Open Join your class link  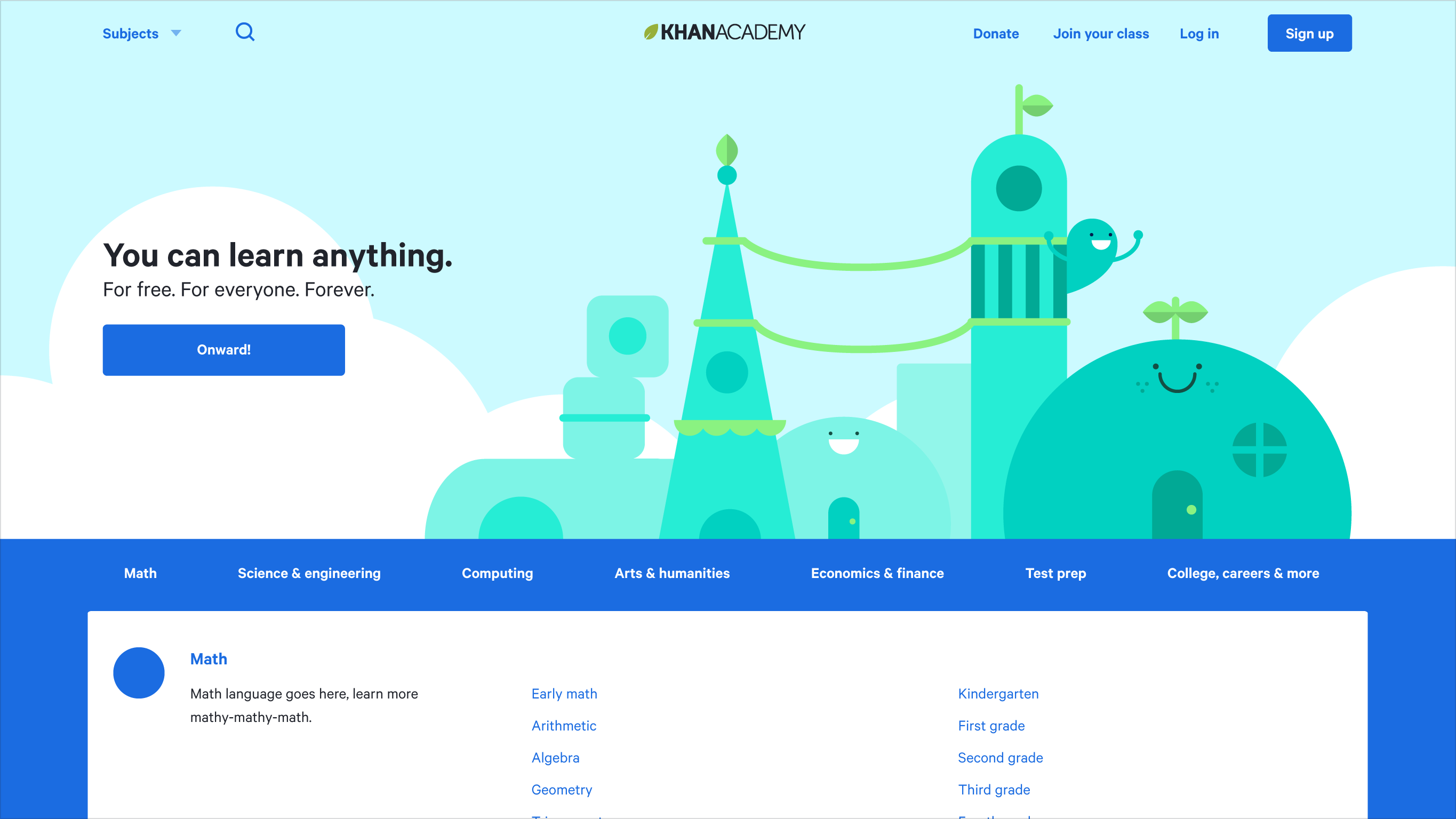[x=1100, y=34]
